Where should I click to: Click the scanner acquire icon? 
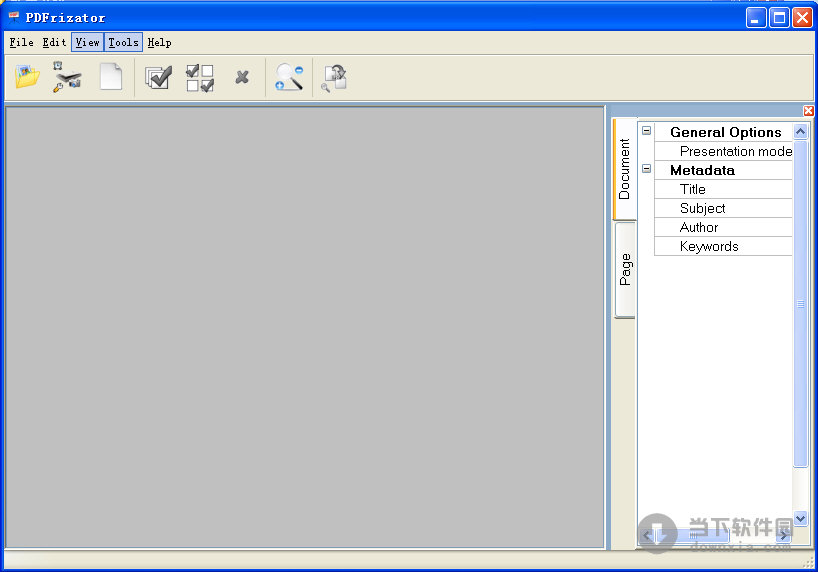67,77
